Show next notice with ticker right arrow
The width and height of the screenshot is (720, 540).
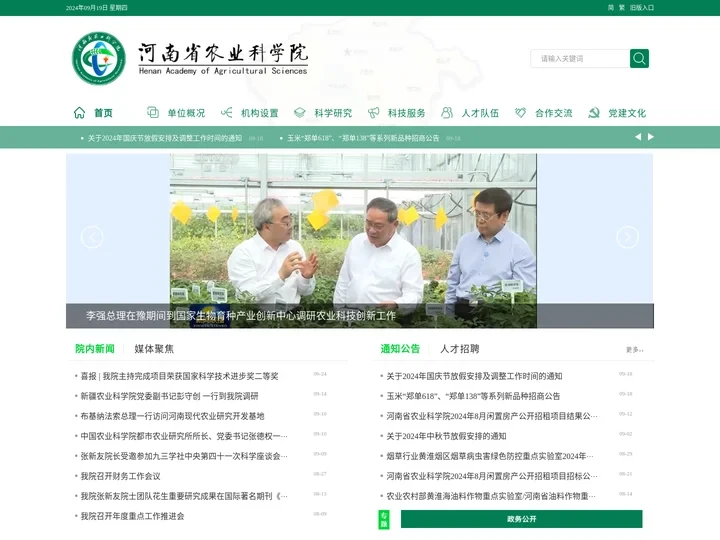[651, 137]
